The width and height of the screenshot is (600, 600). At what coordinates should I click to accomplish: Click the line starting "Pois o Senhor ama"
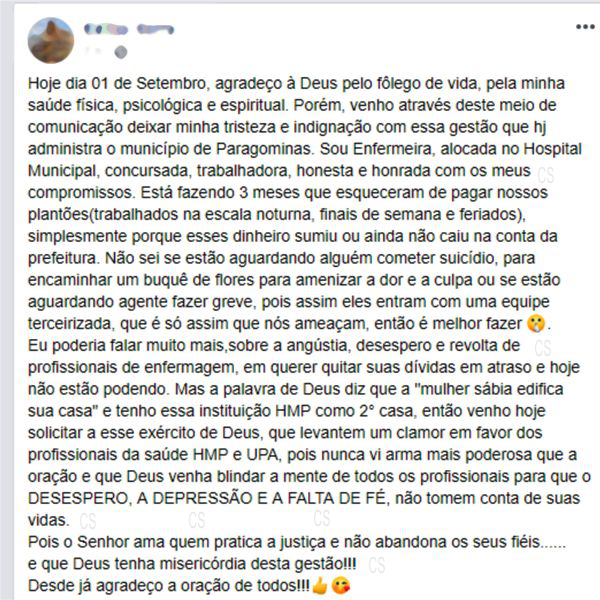click(297, 542)
